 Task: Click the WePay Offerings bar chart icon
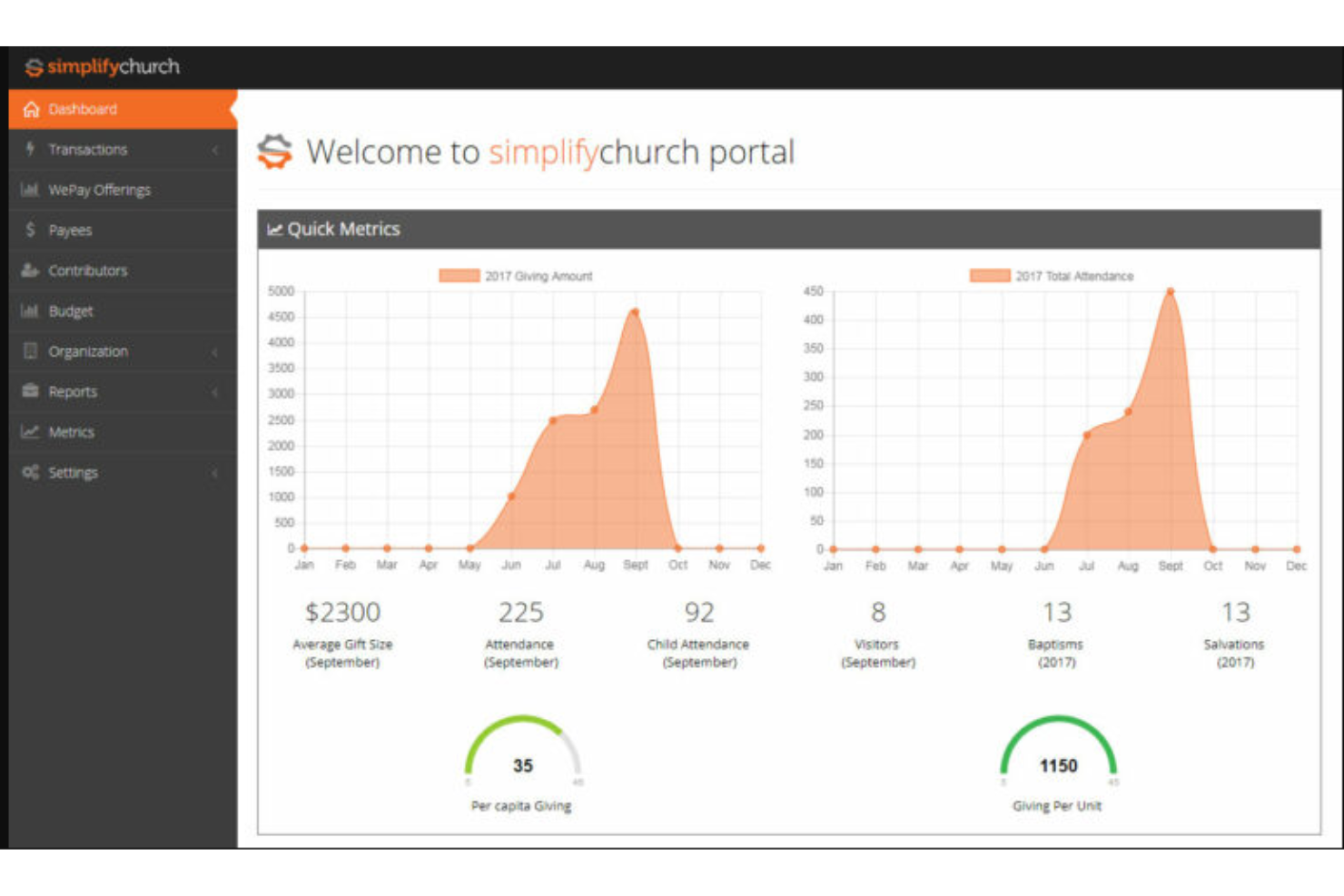coord(30,190)
